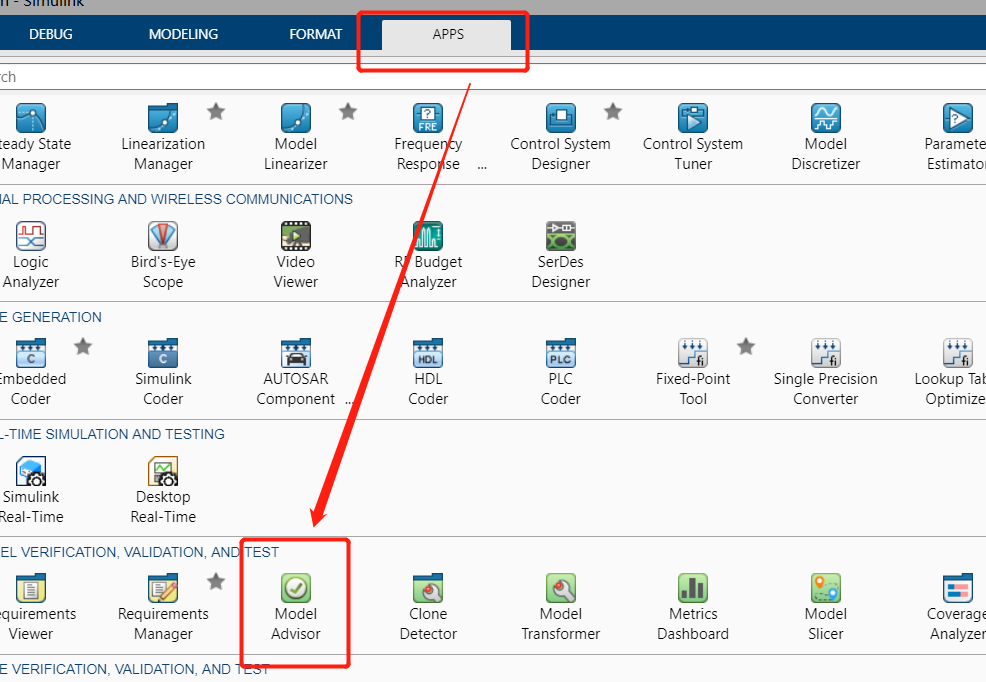This screenshot has height=682, width=986.
Task: Launch Desktop Real-Time app
Action: (x=163, y=490)
